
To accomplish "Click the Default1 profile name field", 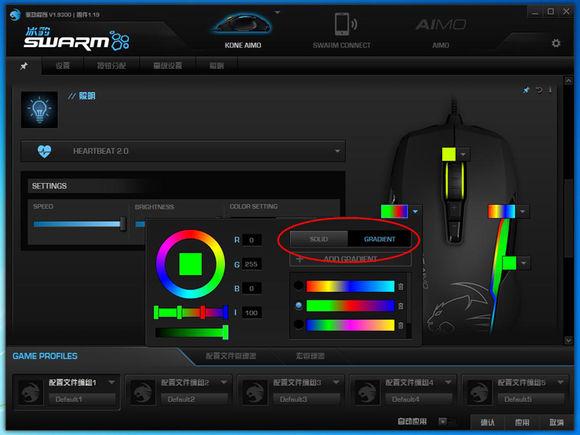I will [x=82, y=399].
